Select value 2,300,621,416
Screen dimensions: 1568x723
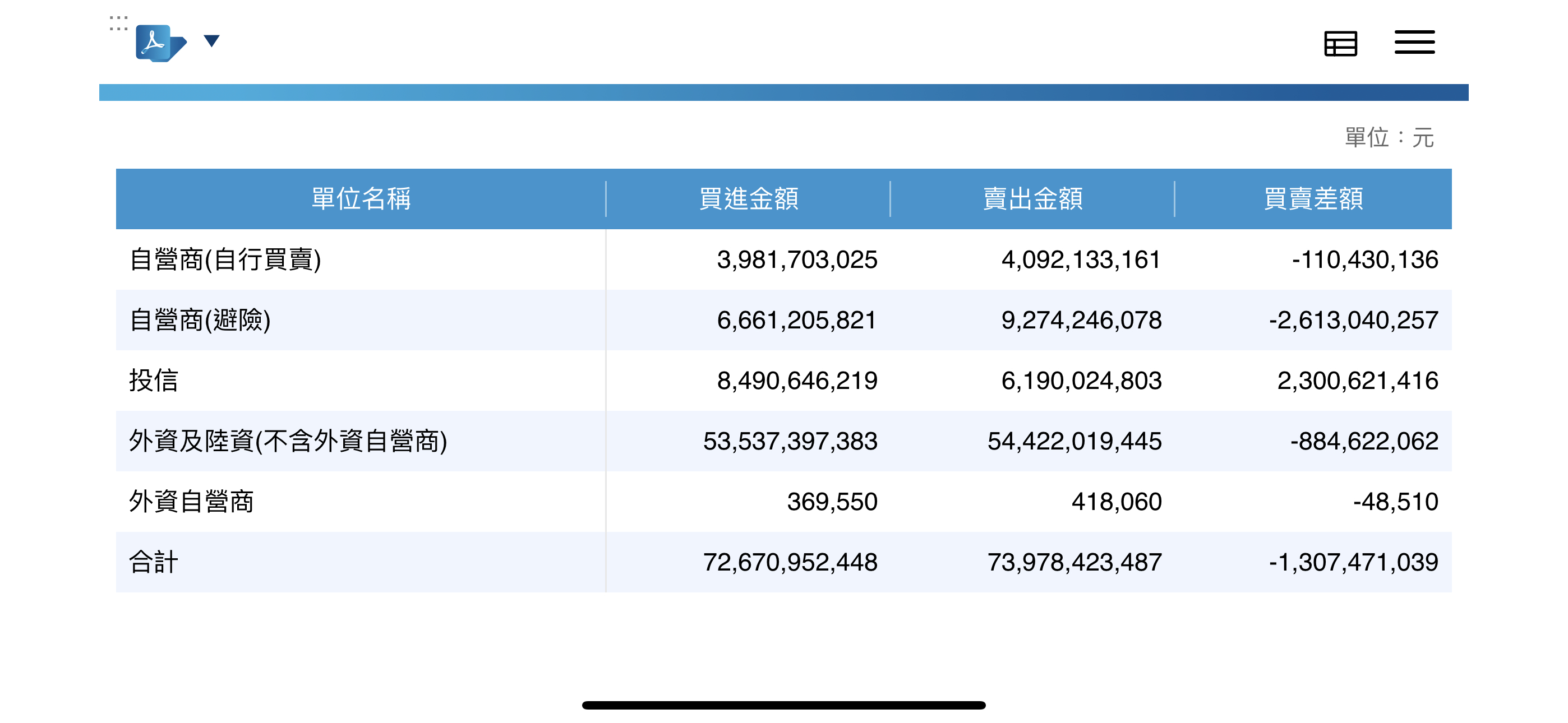tap(1357, 381)
